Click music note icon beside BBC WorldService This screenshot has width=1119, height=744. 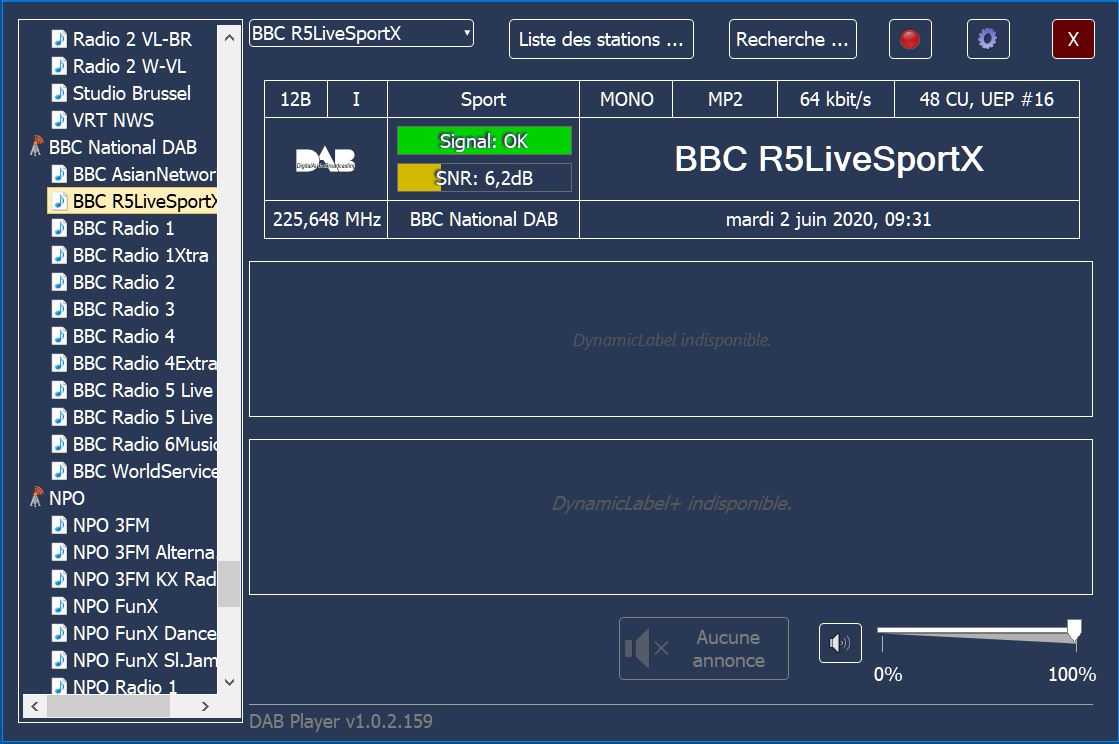(60, 471)
